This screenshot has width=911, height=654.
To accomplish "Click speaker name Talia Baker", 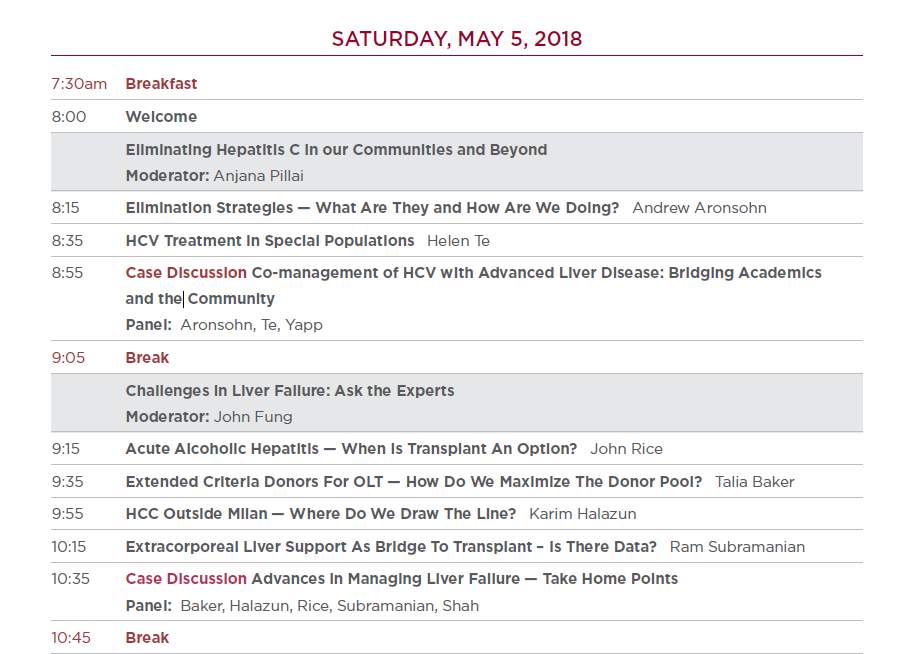I will [x=754, y=482].
